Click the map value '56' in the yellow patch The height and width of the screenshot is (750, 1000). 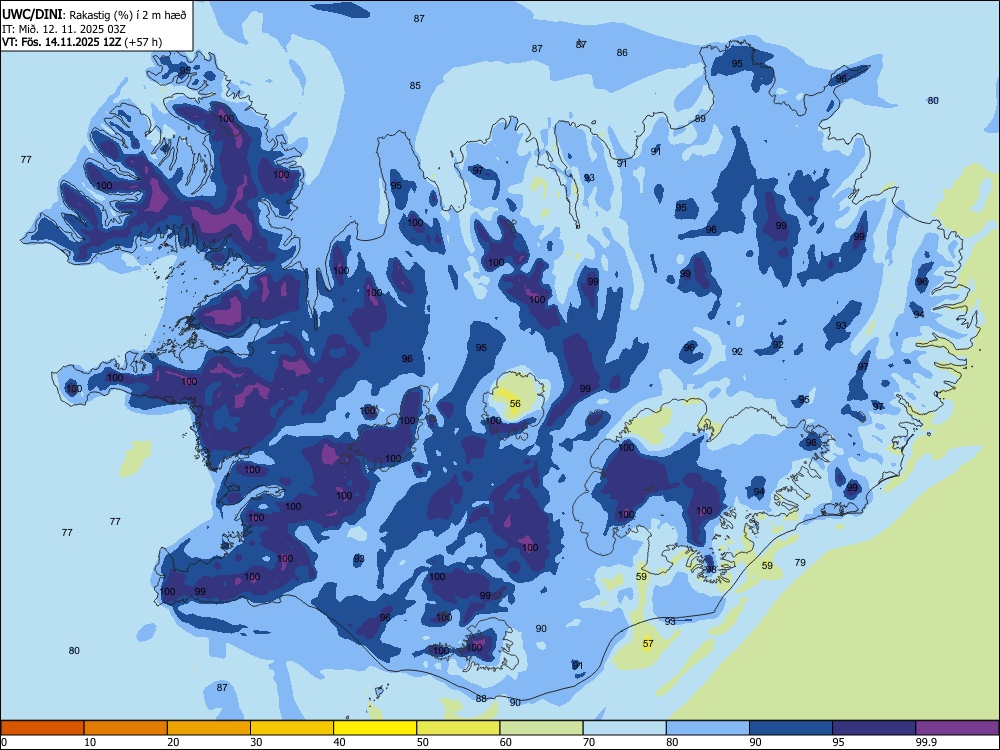click(x=515, y=403)
